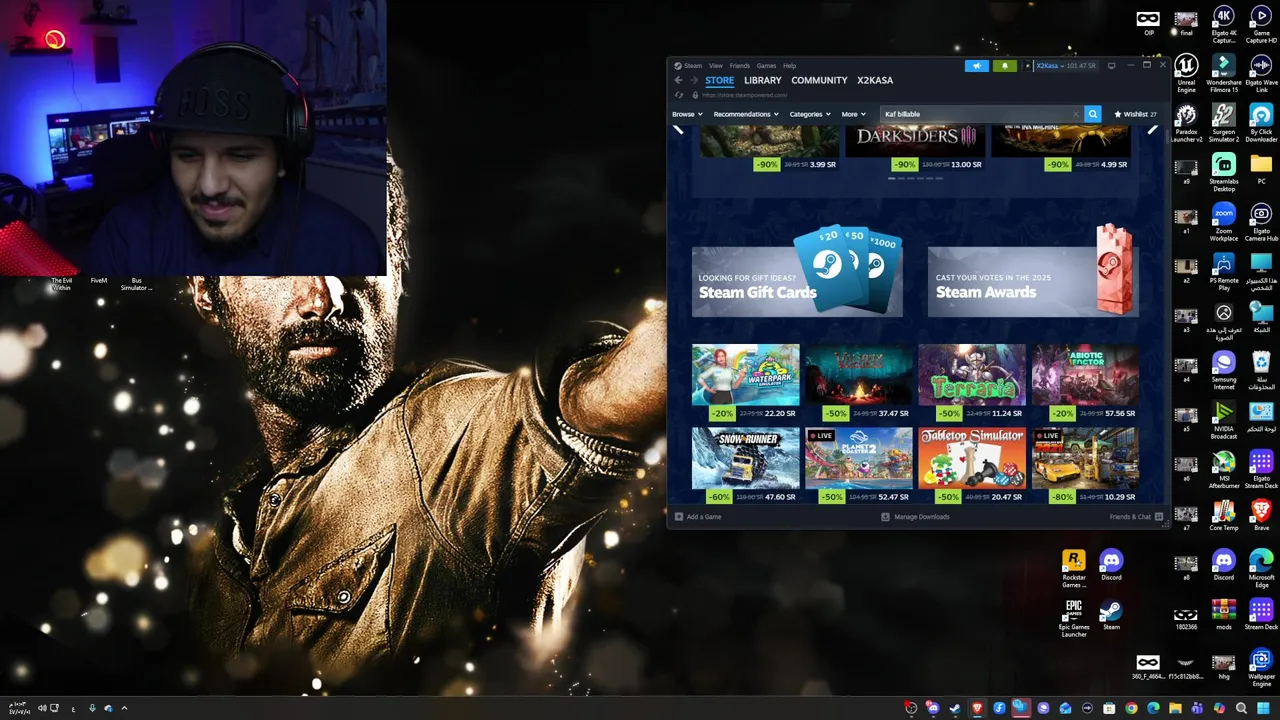Open the Waterpark Simulator game tile
The image size is (1280, 720).
[745, 383]
